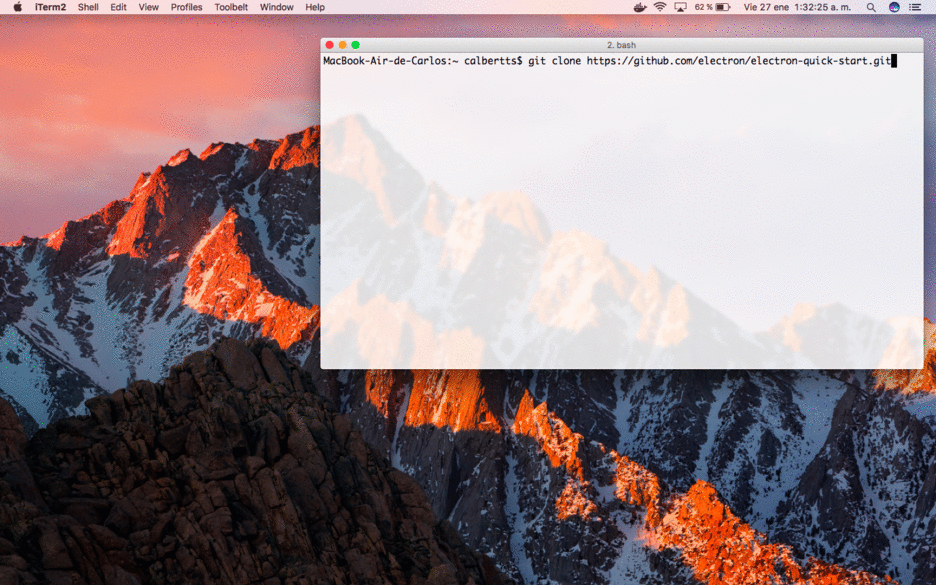Open the AirPlay display menu

tap(681, 7)
